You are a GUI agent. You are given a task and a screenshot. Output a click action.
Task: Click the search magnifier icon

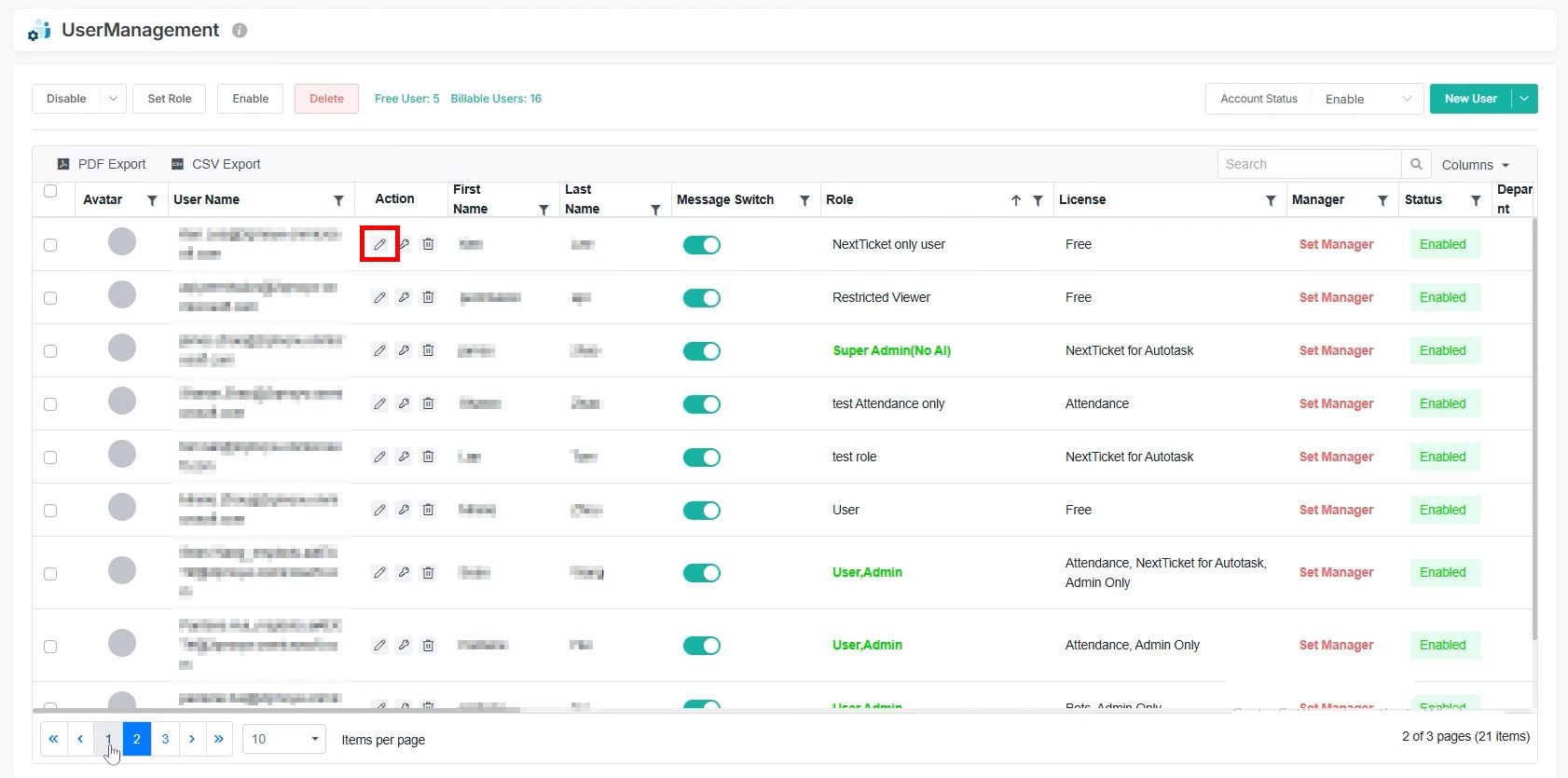1416,164
